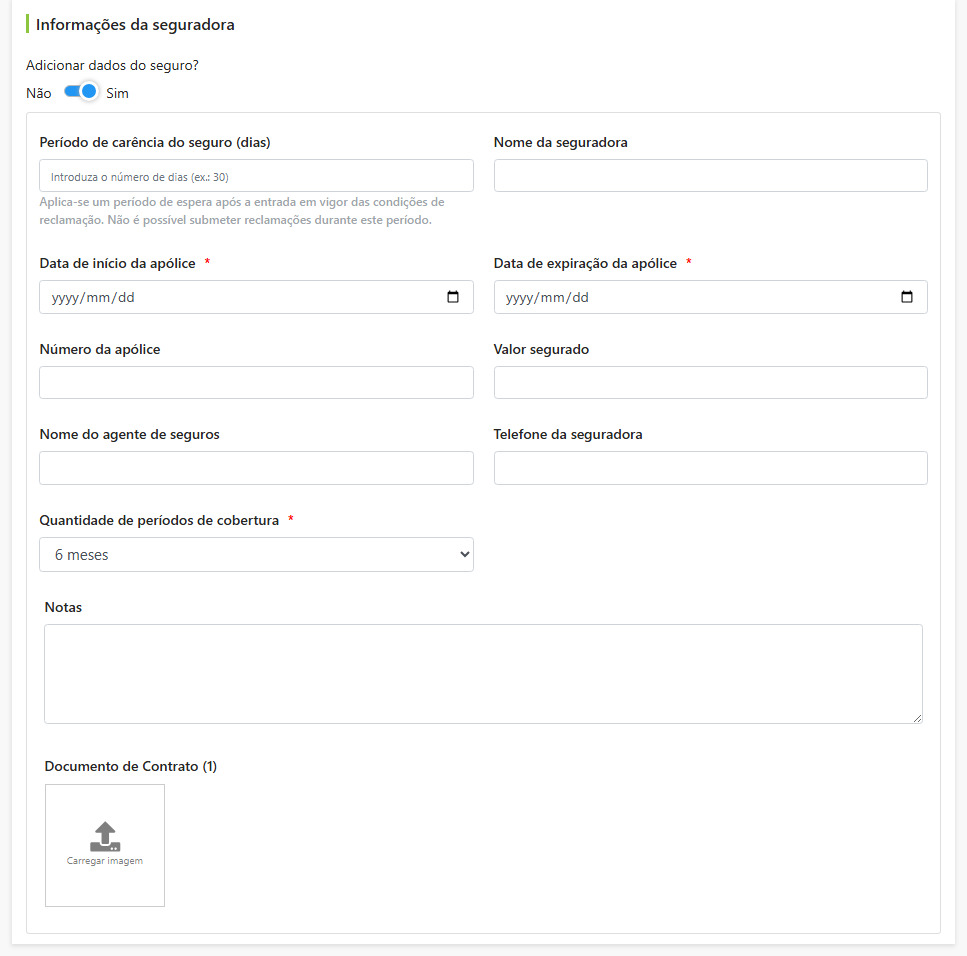
Task: Click the Notas textarea resize handle
Action: click(918, 719)
